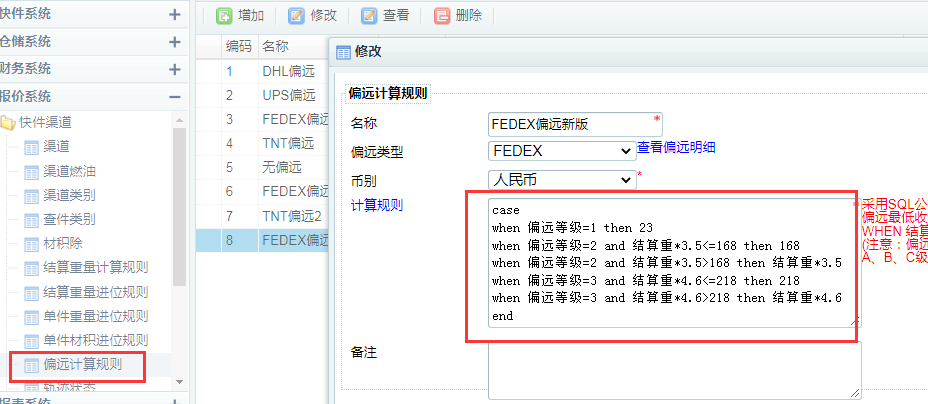Image resolution: width=928 pixels, height=404 pixels.
Task: Open 渠道 in the tree
Action: point(56,147)
